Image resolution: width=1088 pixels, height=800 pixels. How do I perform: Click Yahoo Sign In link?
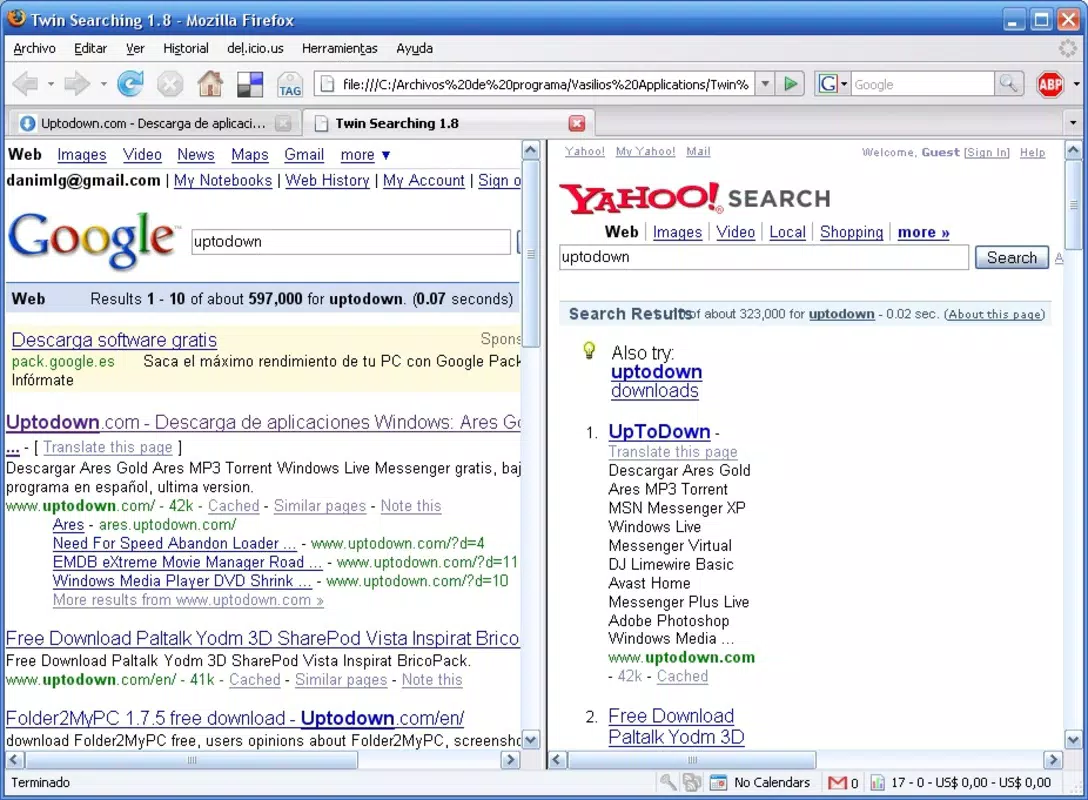pos(987,152)
